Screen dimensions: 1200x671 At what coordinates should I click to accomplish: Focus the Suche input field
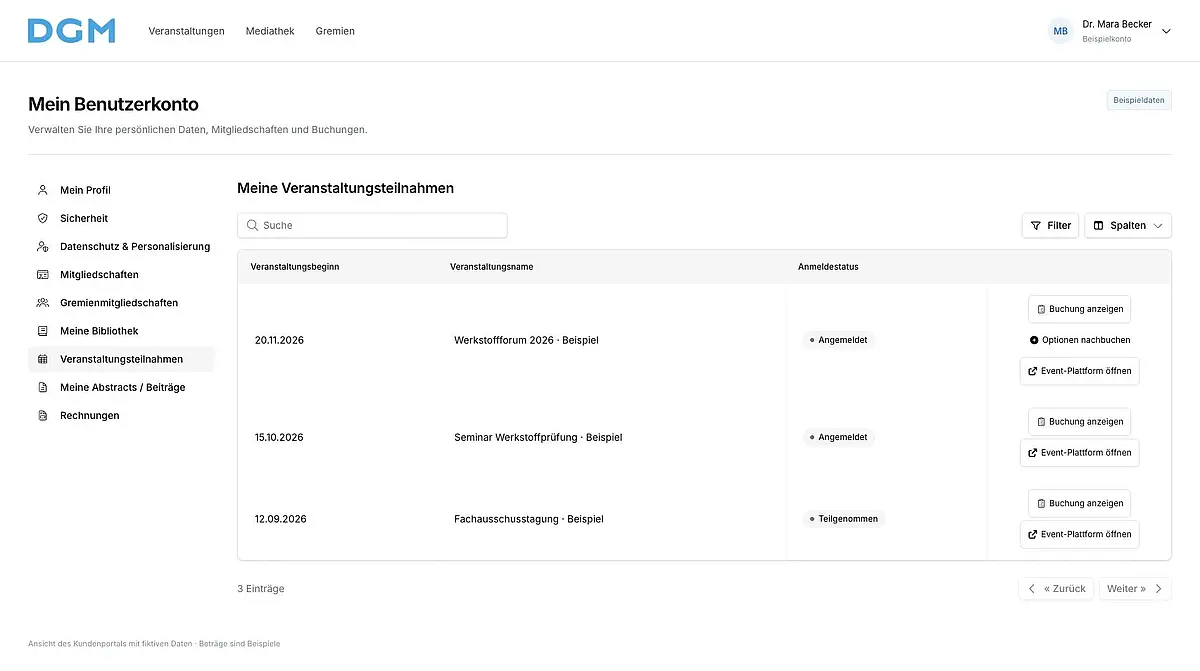coord(372,225)
